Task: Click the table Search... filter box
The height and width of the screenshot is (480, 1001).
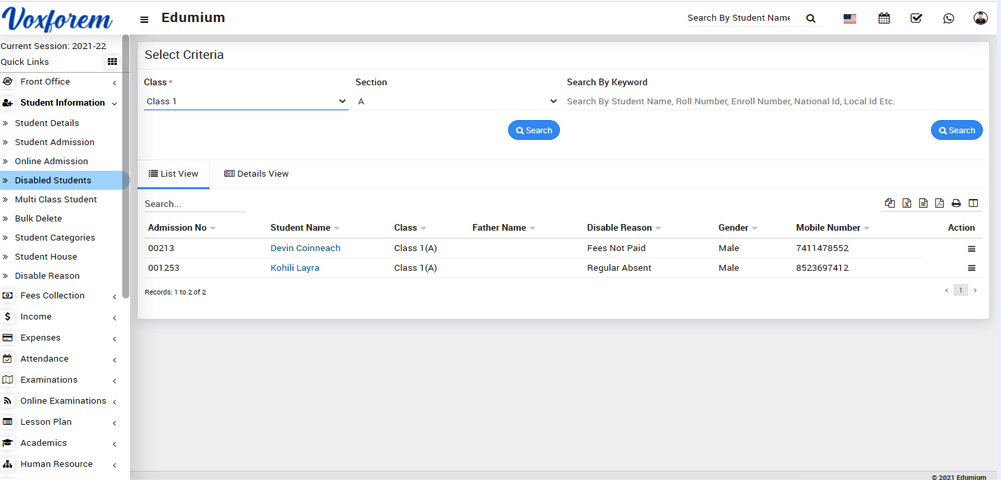Action: [194, 204]
